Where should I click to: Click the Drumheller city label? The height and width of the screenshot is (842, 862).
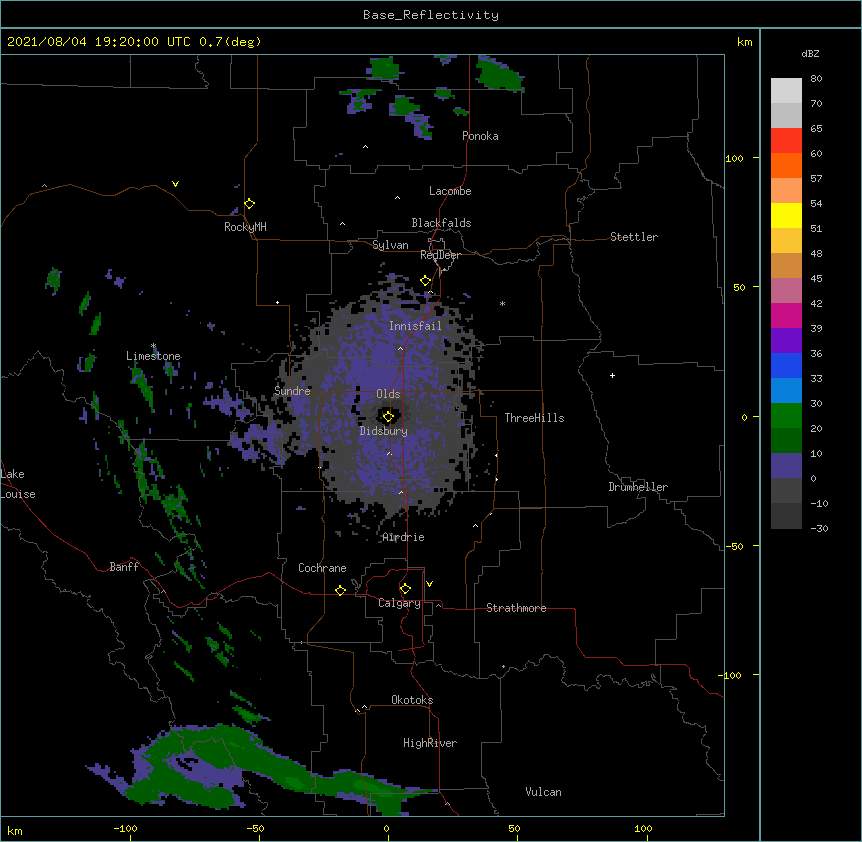[x=638, y=487]
